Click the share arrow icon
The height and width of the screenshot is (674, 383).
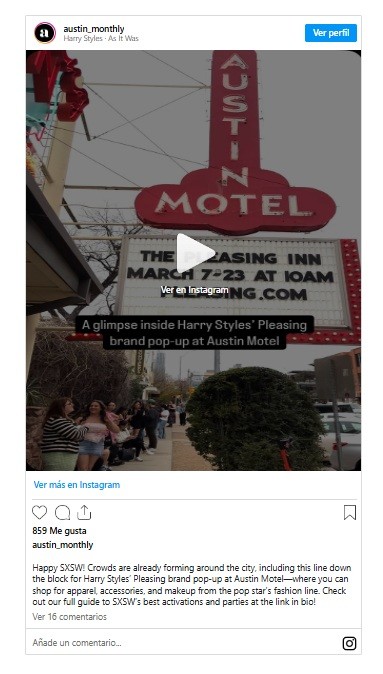coord(84,512)
